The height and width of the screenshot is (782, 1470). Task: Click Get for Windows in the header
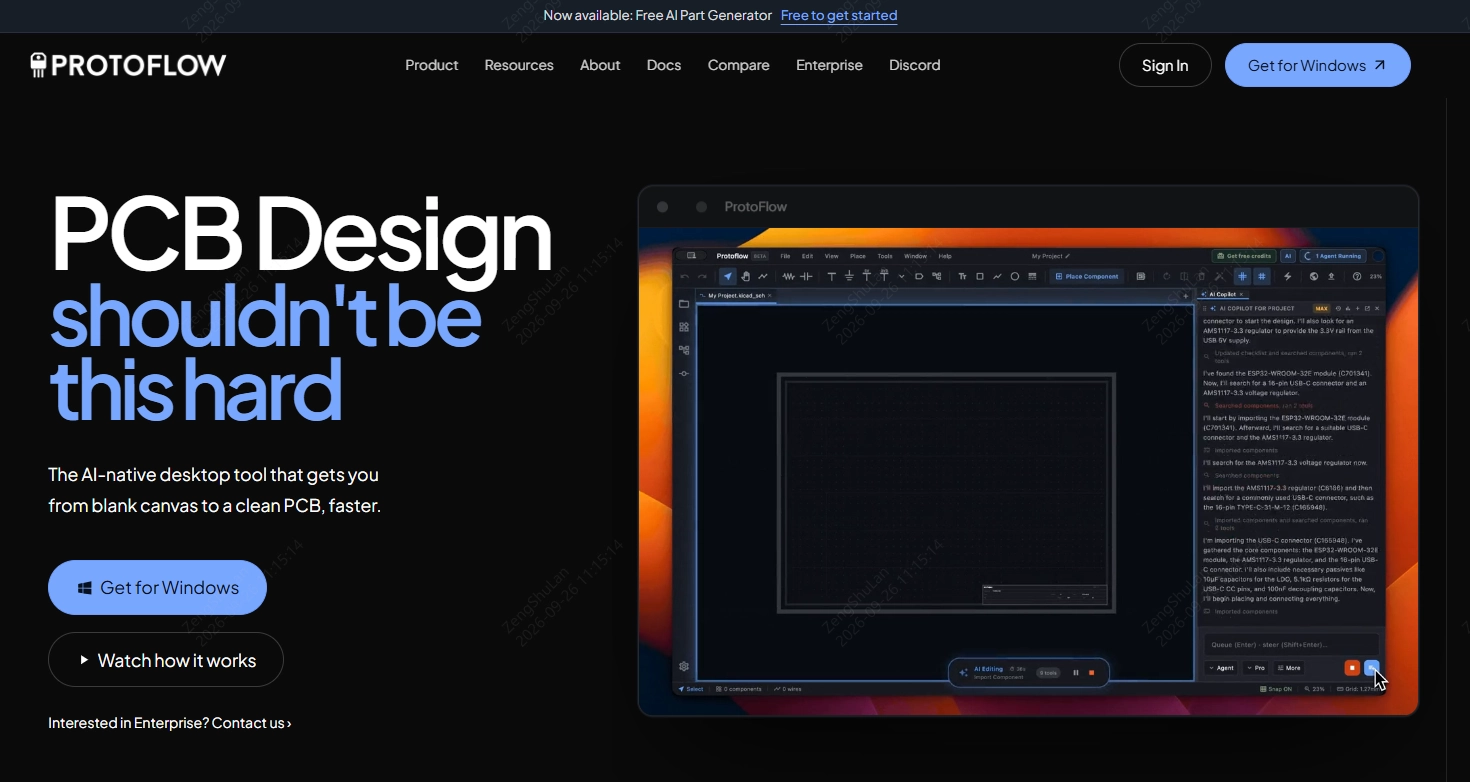[x=1318, y=65]
